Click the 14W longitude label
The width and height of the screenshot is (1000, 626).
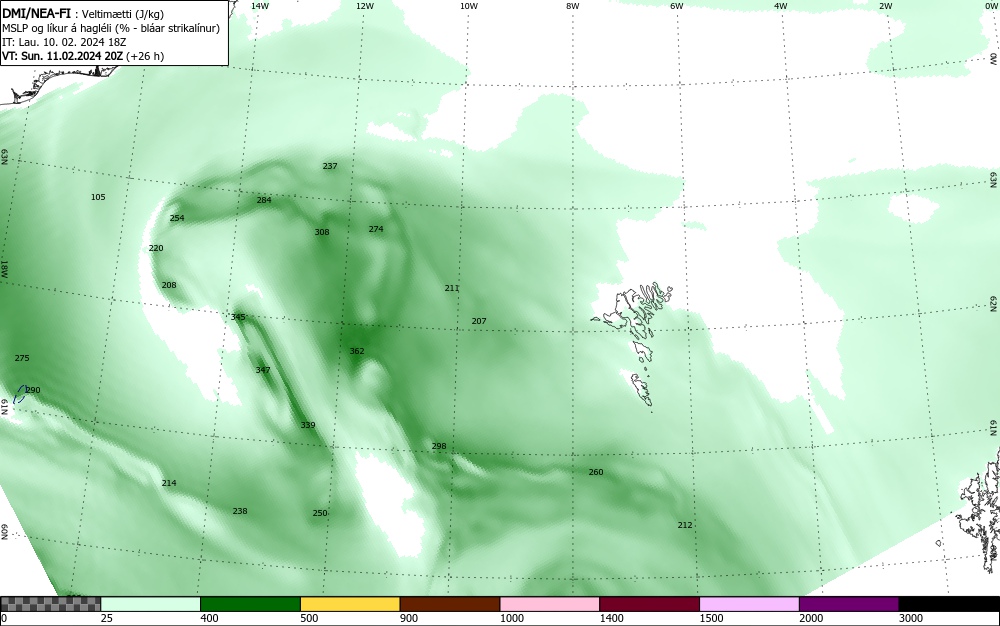pos(260,6)
